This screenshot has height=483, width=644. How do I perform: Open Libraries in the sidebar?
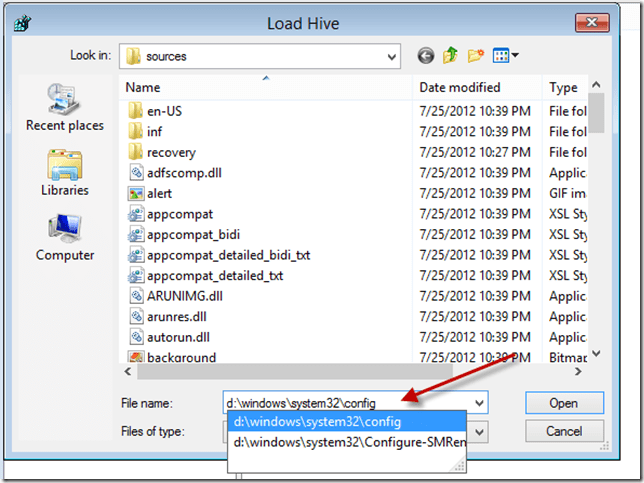tap(65, 172)
